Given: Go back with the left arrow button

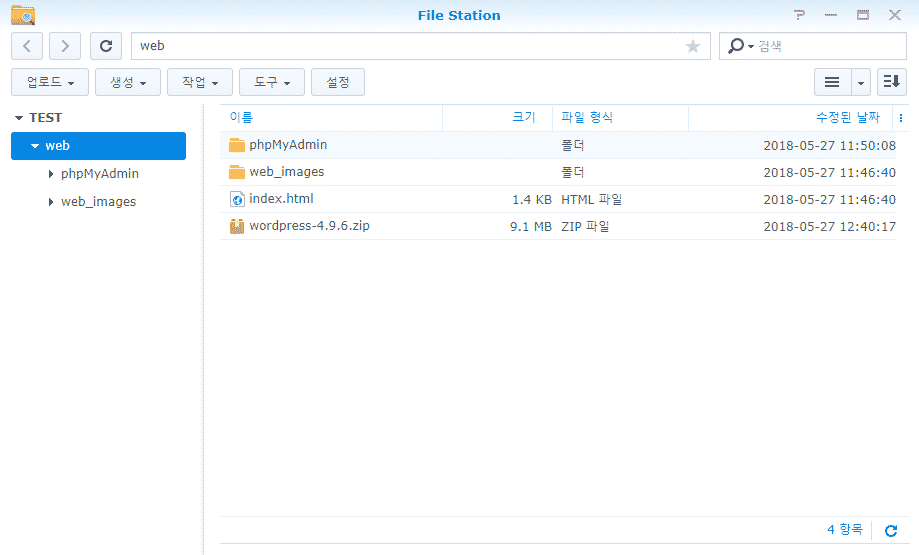Looking at the screenshot, I should tap(27, 46).
